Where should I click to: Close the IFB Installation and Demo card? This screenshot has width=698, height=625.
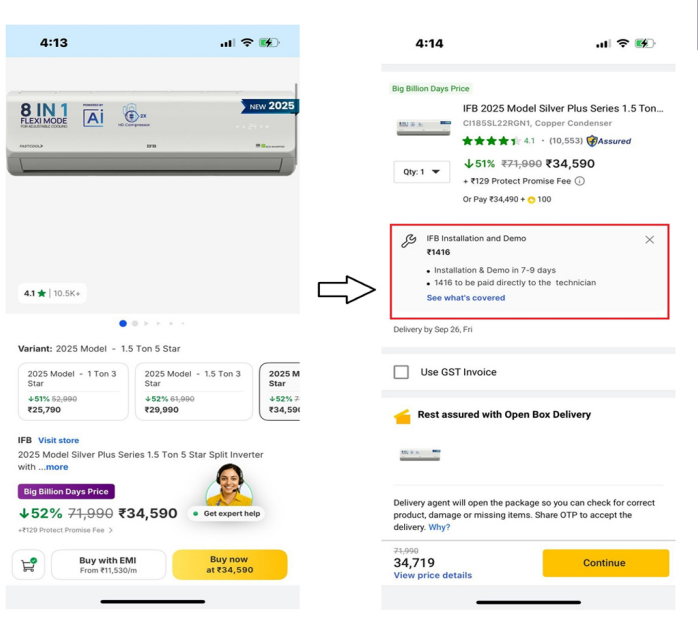(x=649, y=240)
